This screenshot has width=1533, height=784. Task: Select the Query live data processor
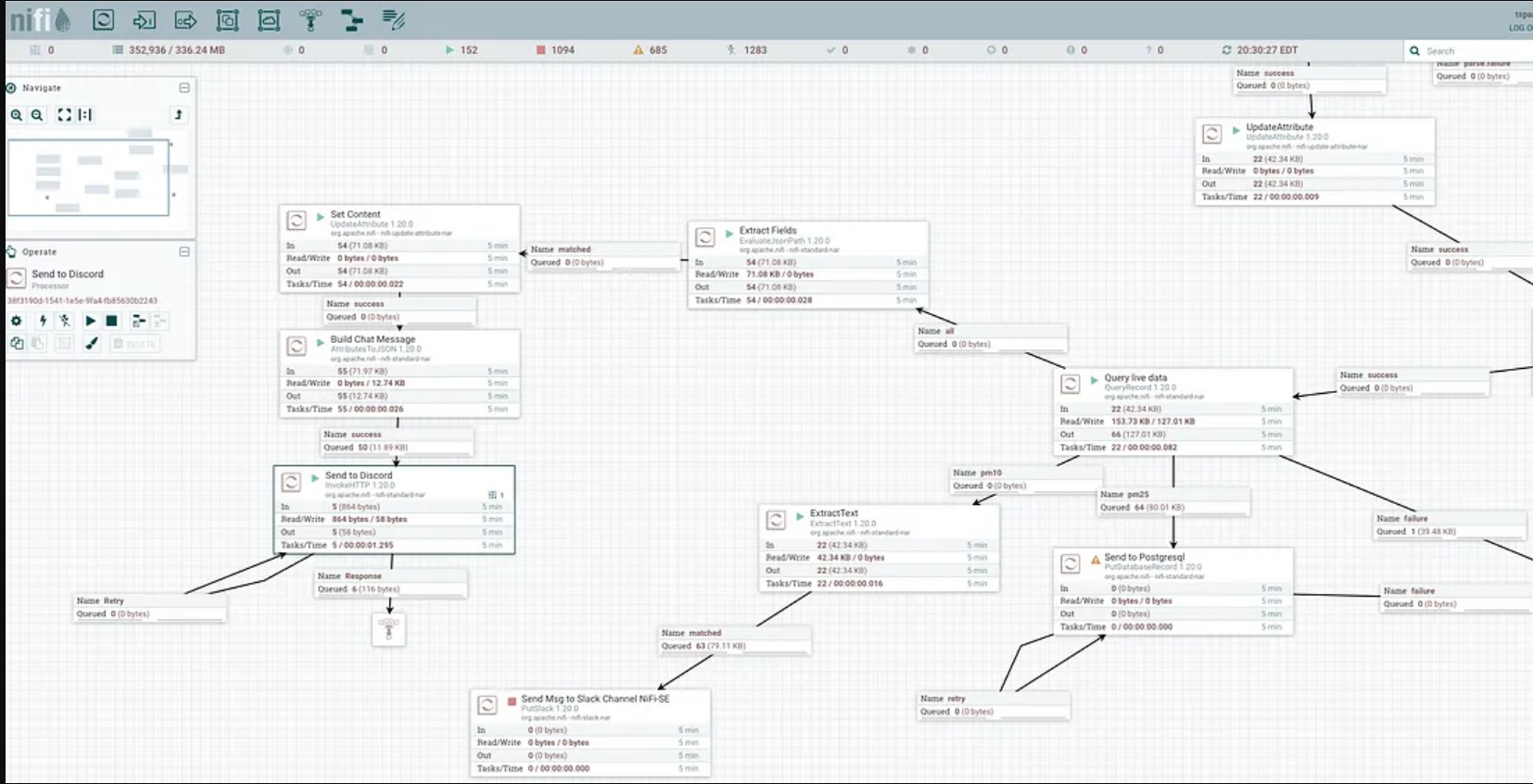1173,411
